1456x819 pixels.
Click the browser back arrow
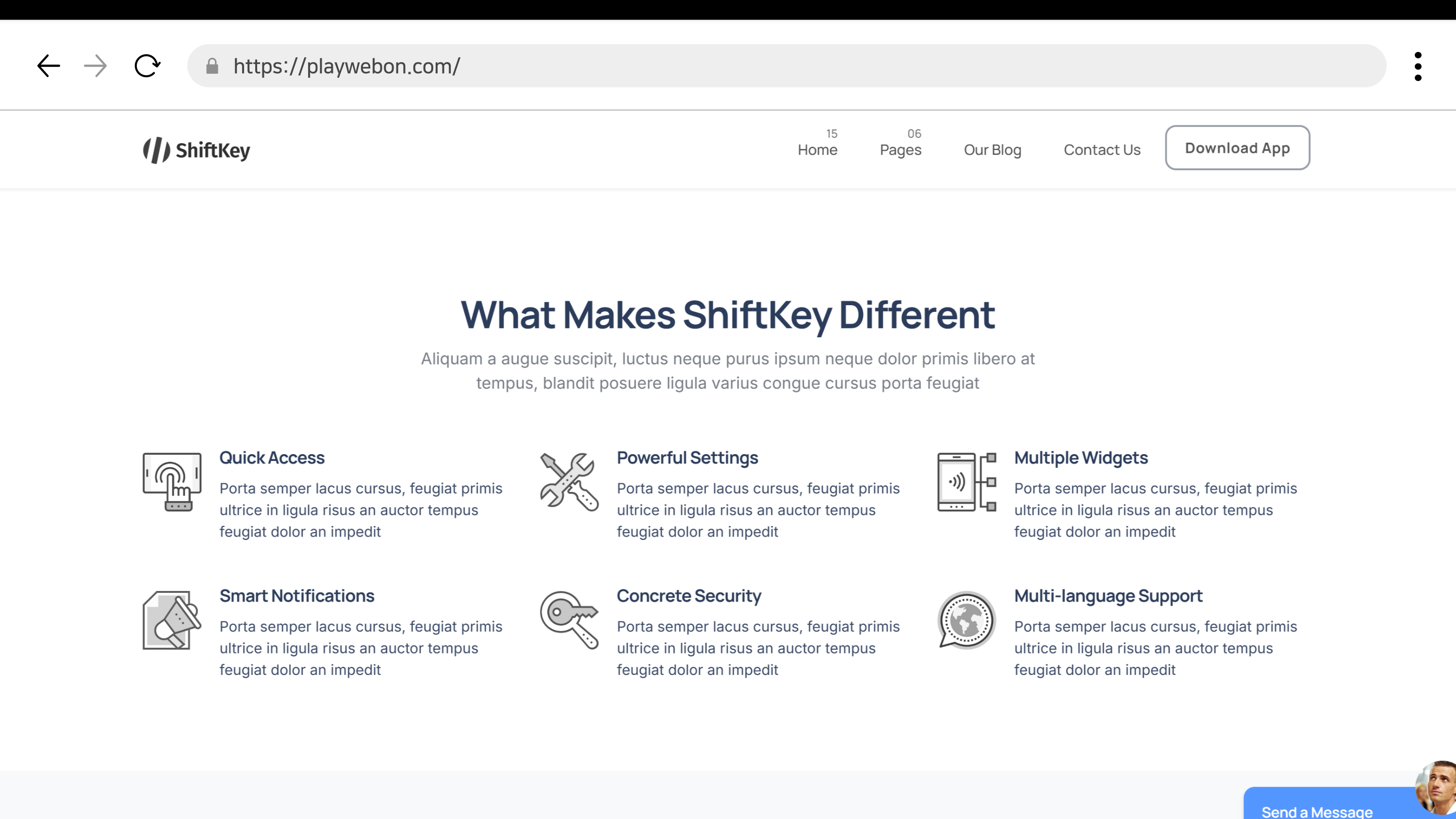49,66
